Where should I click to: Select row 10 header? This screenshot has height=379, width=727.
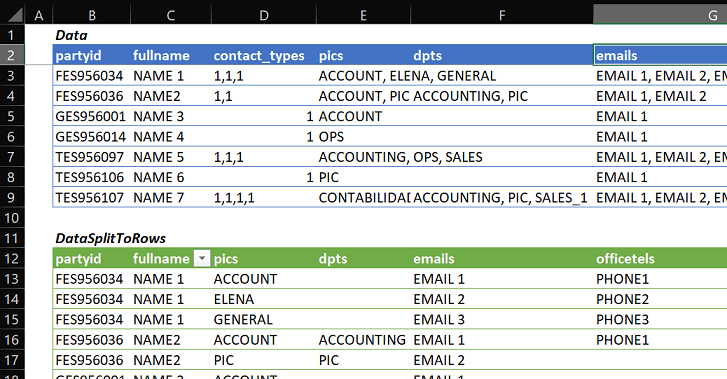point(12,218)
